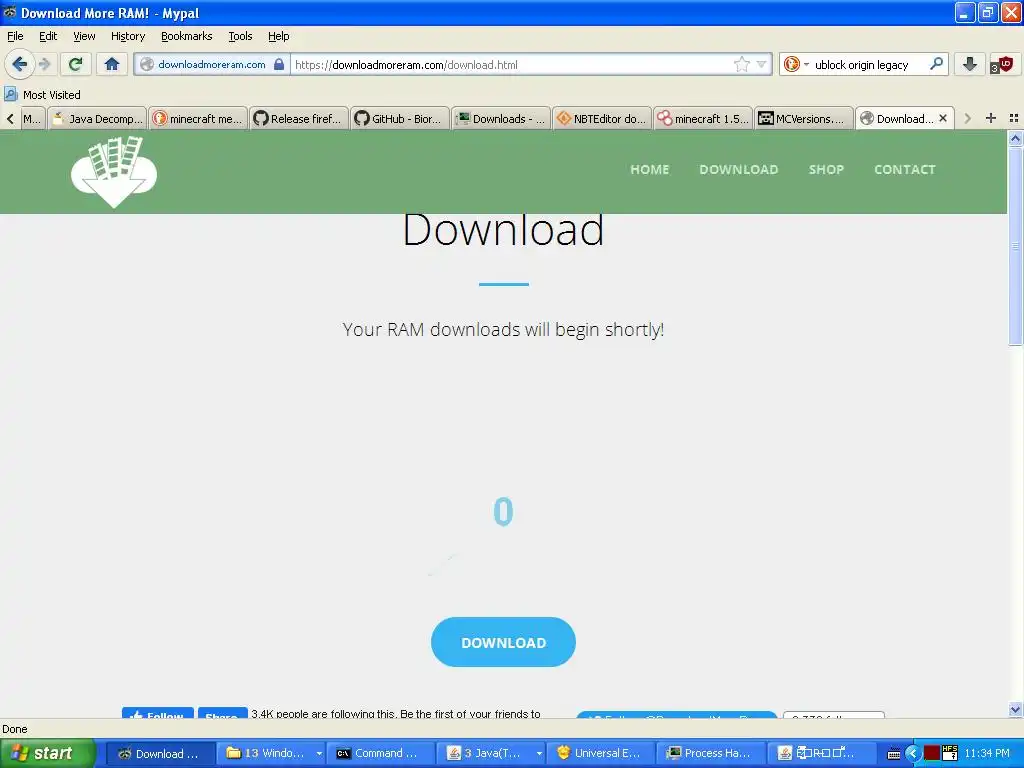Click the HFS tray icon
The height and width of the screenshot is (768, 1024).
point(950,753)
